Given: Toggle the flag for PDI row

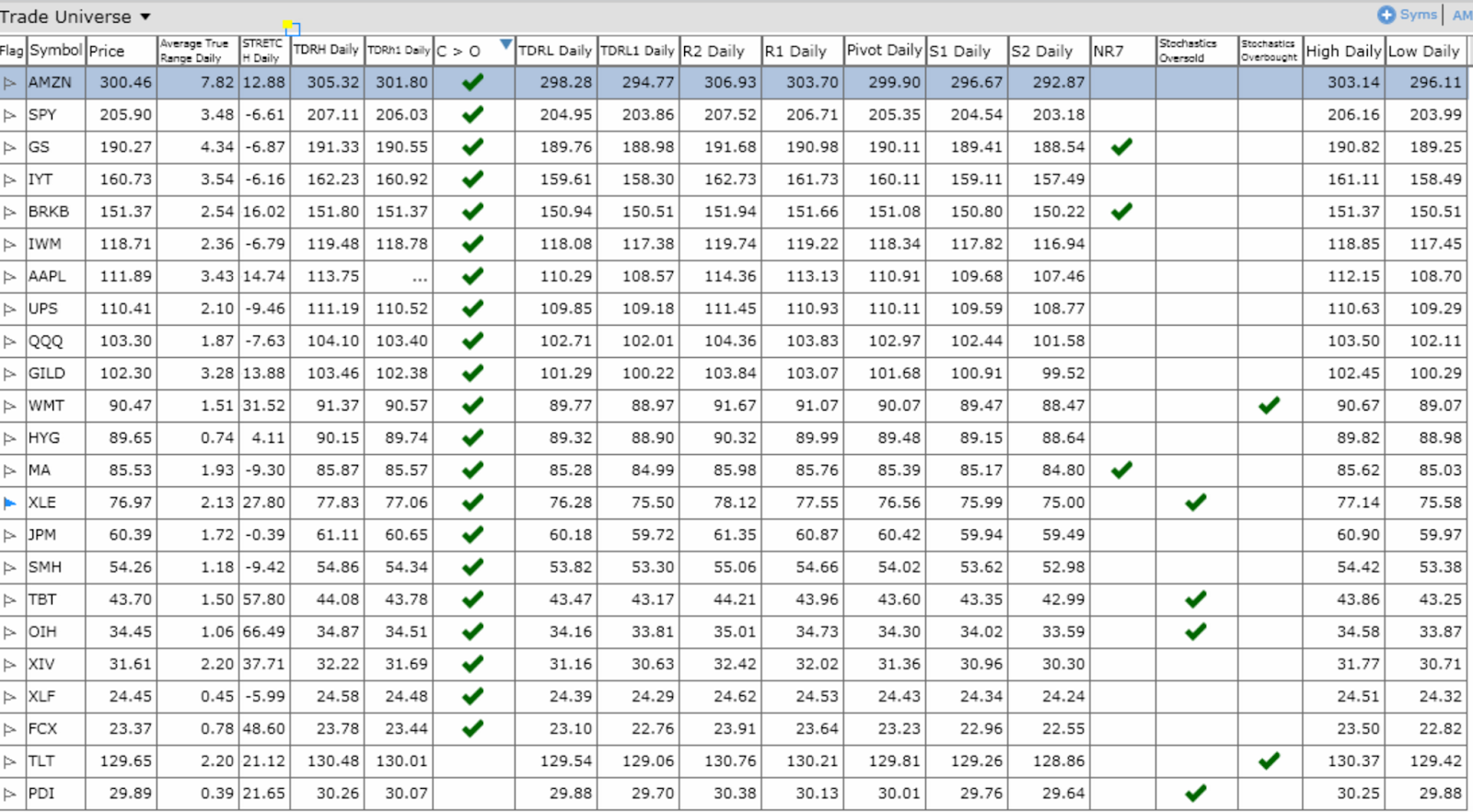Looking at the screenshot, I should [x=10, y=794].
